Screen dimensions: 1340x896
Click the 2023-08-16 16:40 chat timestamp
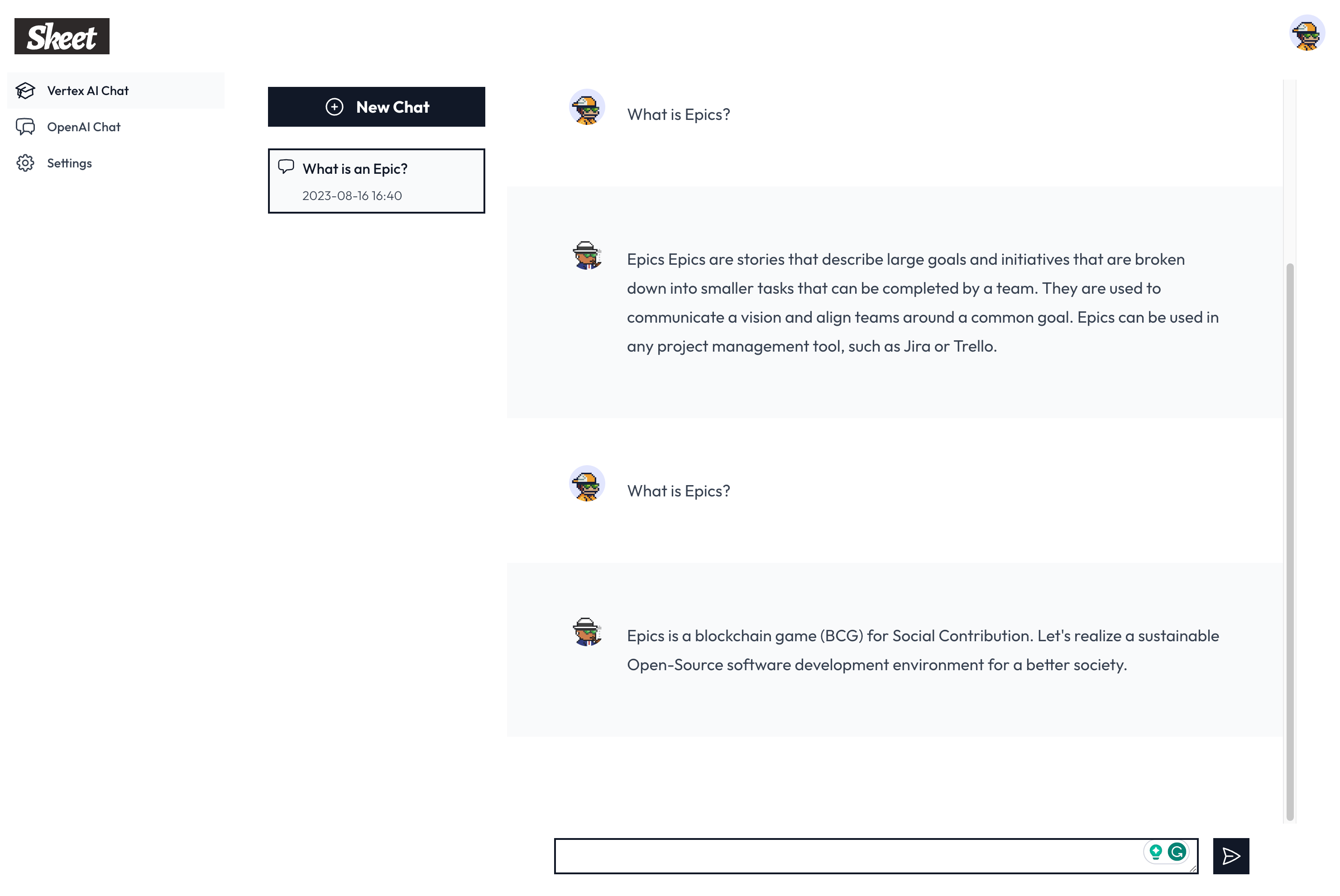coord(352,196)
